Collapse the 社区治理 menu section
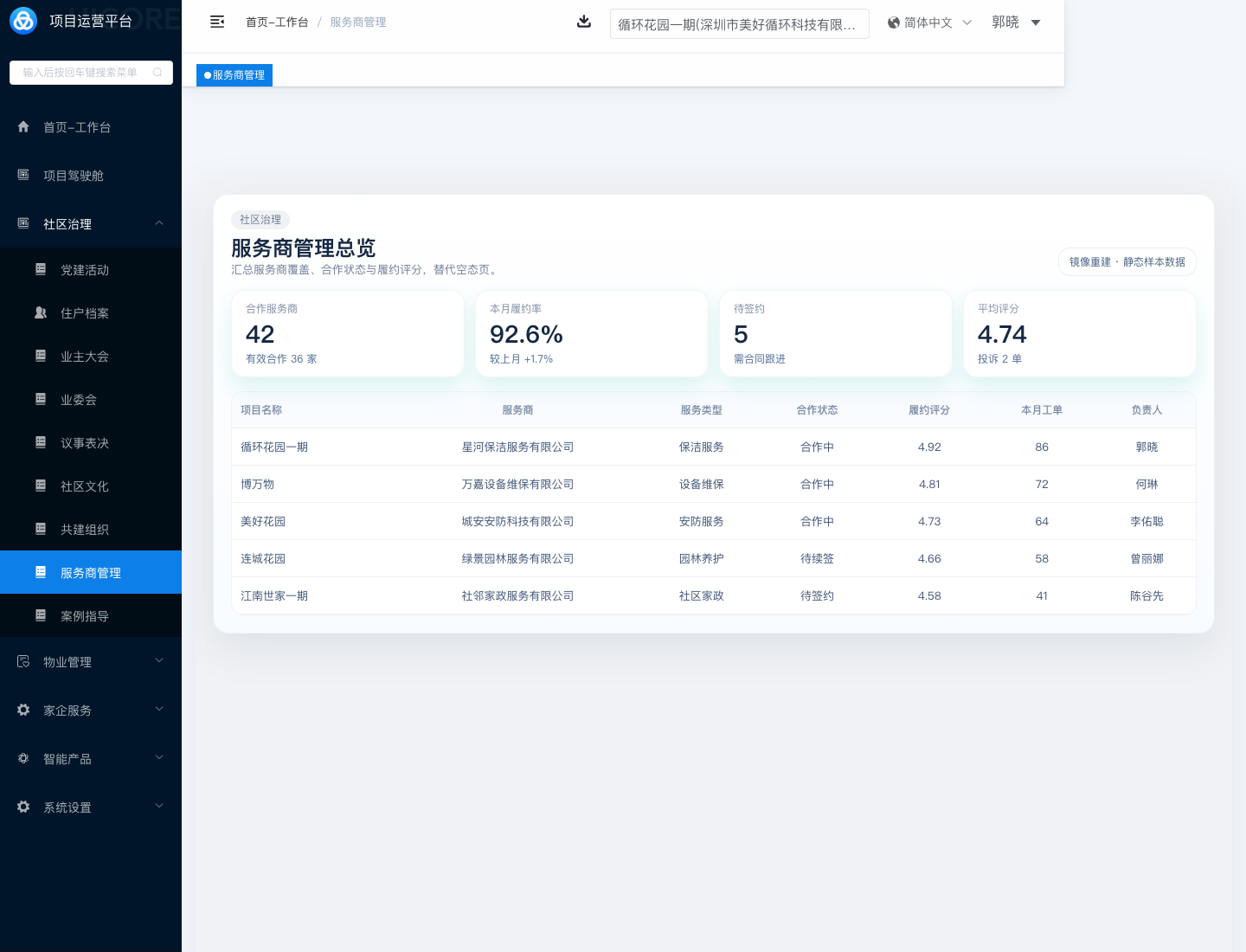Viewport: 1246px width, 952px height. [x=159, y=223]
